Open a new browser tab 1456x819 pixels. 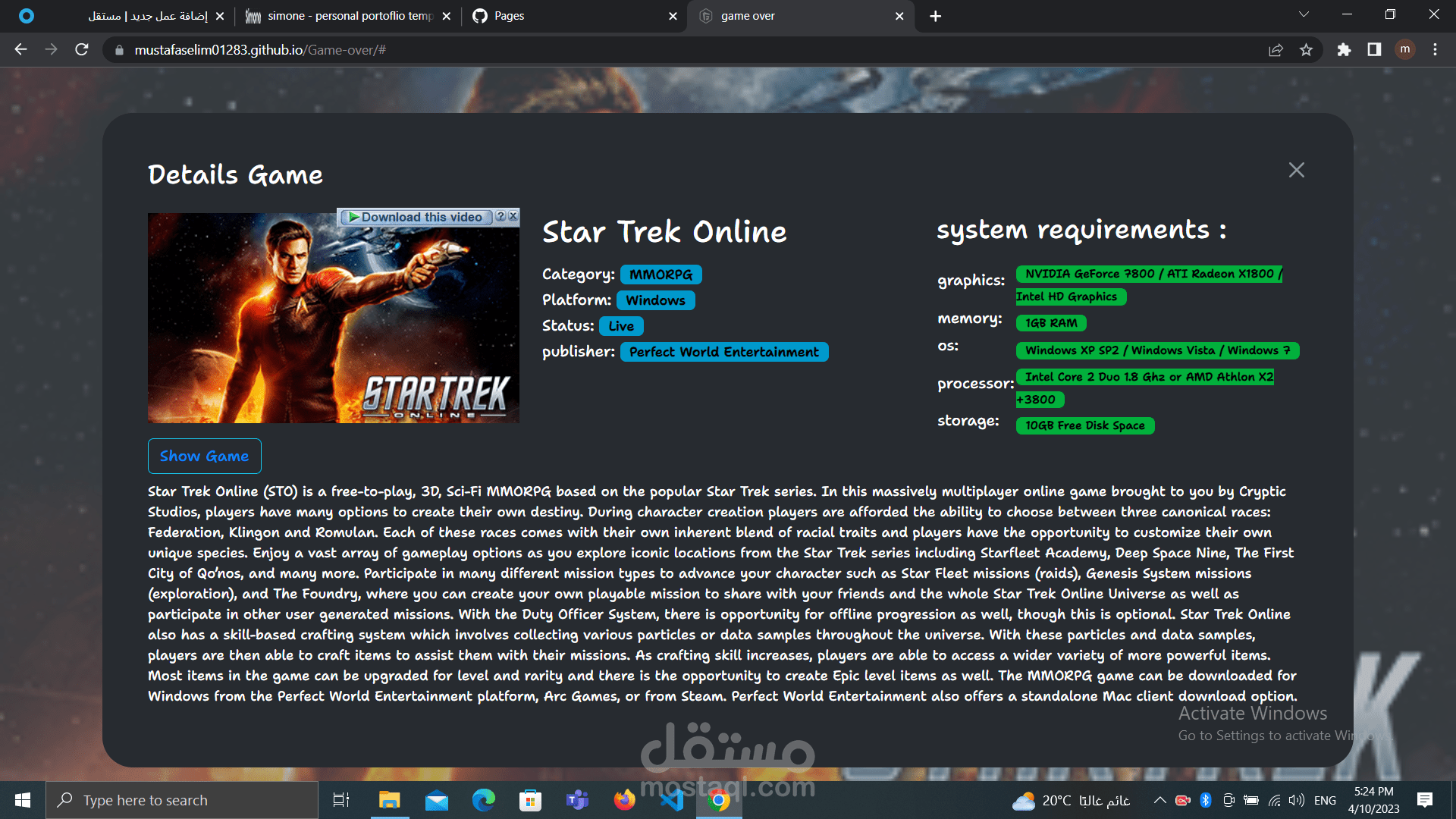coord(935,16)
